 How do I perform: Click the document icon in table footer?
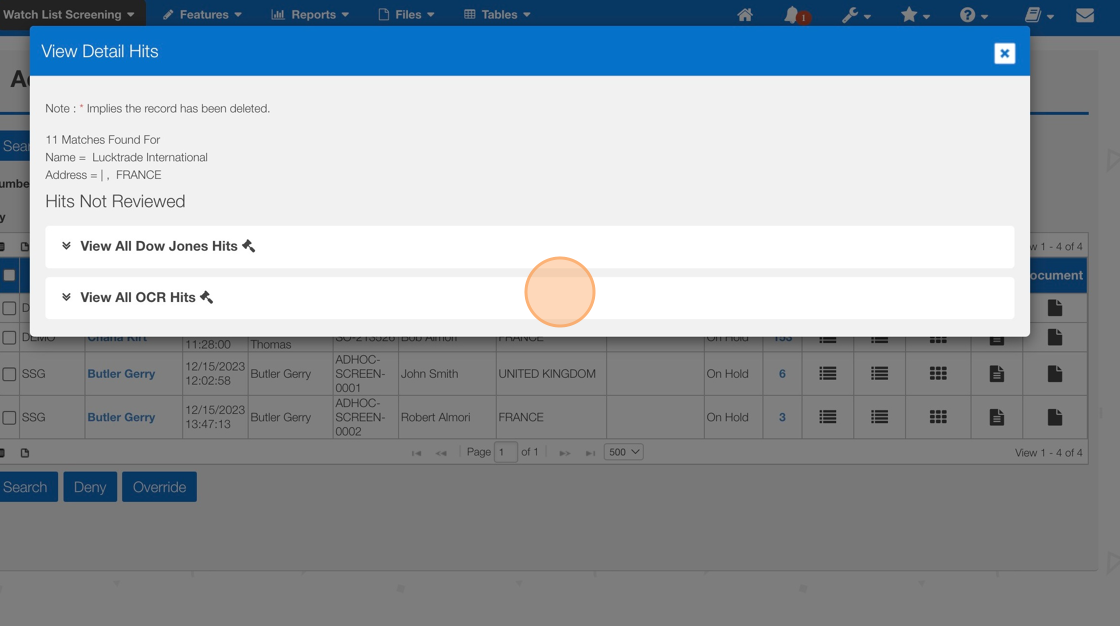tap(25, 453)
